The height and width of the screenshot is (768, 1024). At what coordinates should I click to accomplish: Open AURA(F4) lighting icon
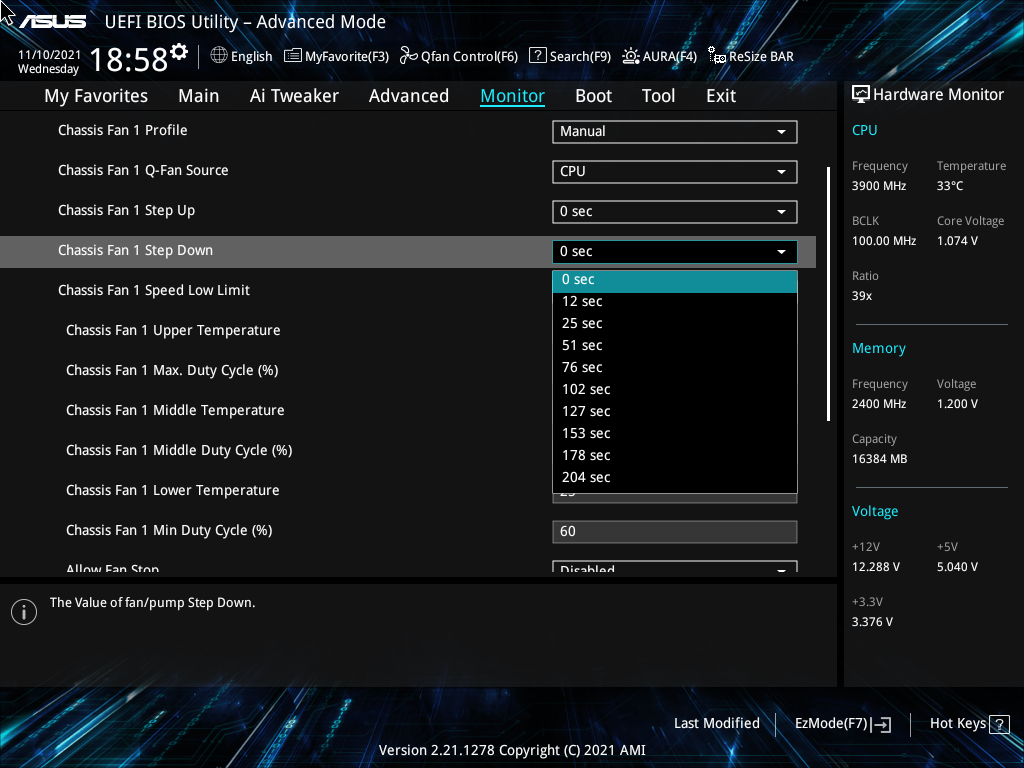click(630, 56)
